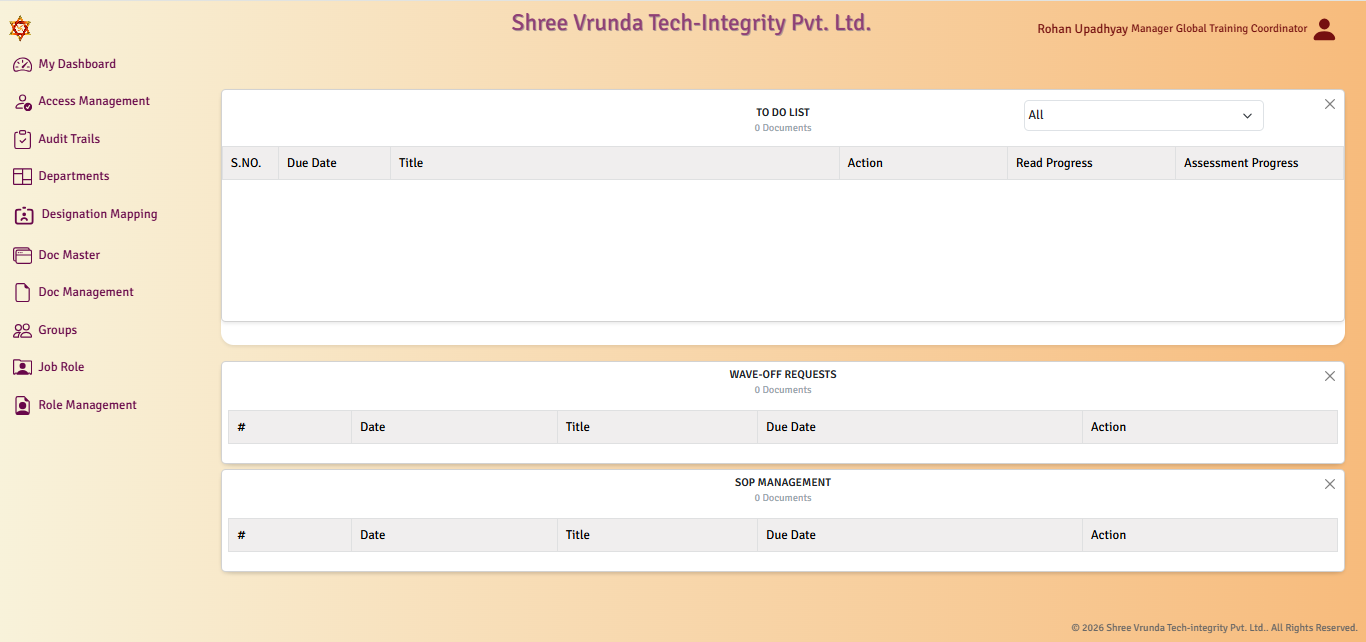
Task: Click the company star logo icon
Action: [20, 28]
